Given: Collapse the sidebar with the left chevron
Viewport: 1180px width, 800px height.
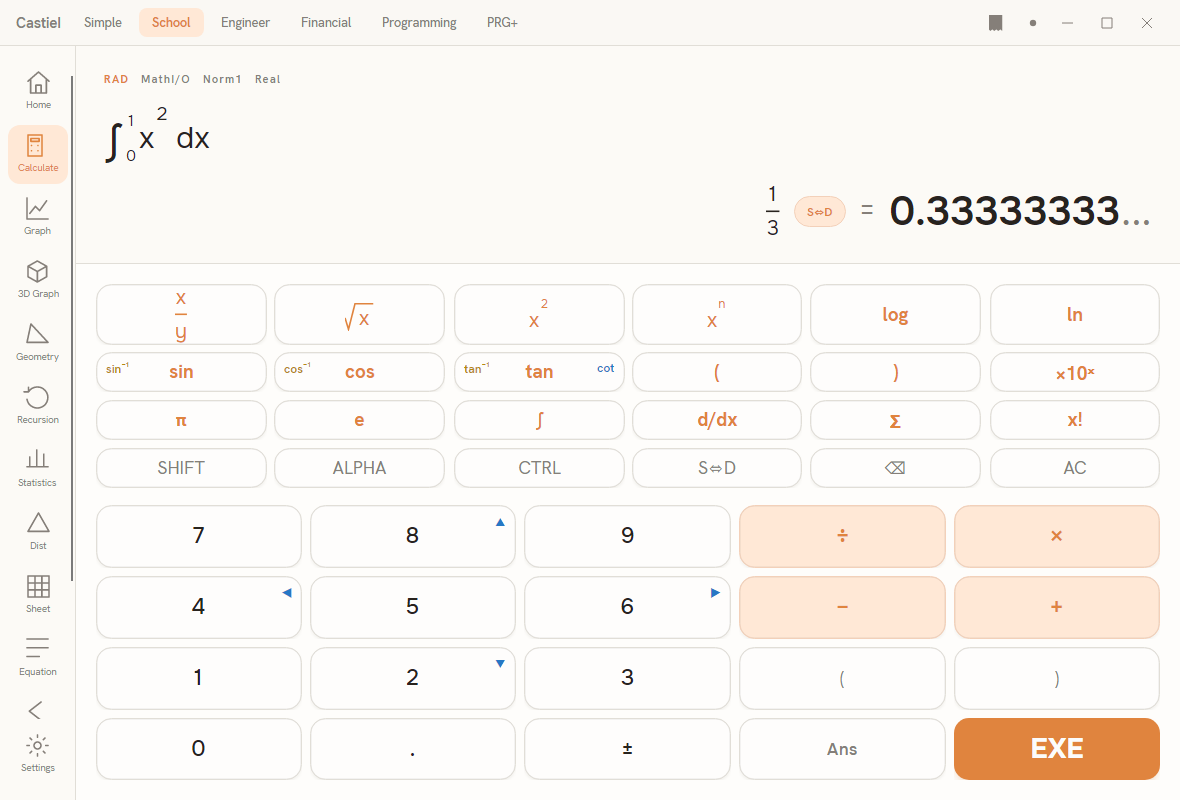Looking at the screenshot, I should click(x=35, y=710).
